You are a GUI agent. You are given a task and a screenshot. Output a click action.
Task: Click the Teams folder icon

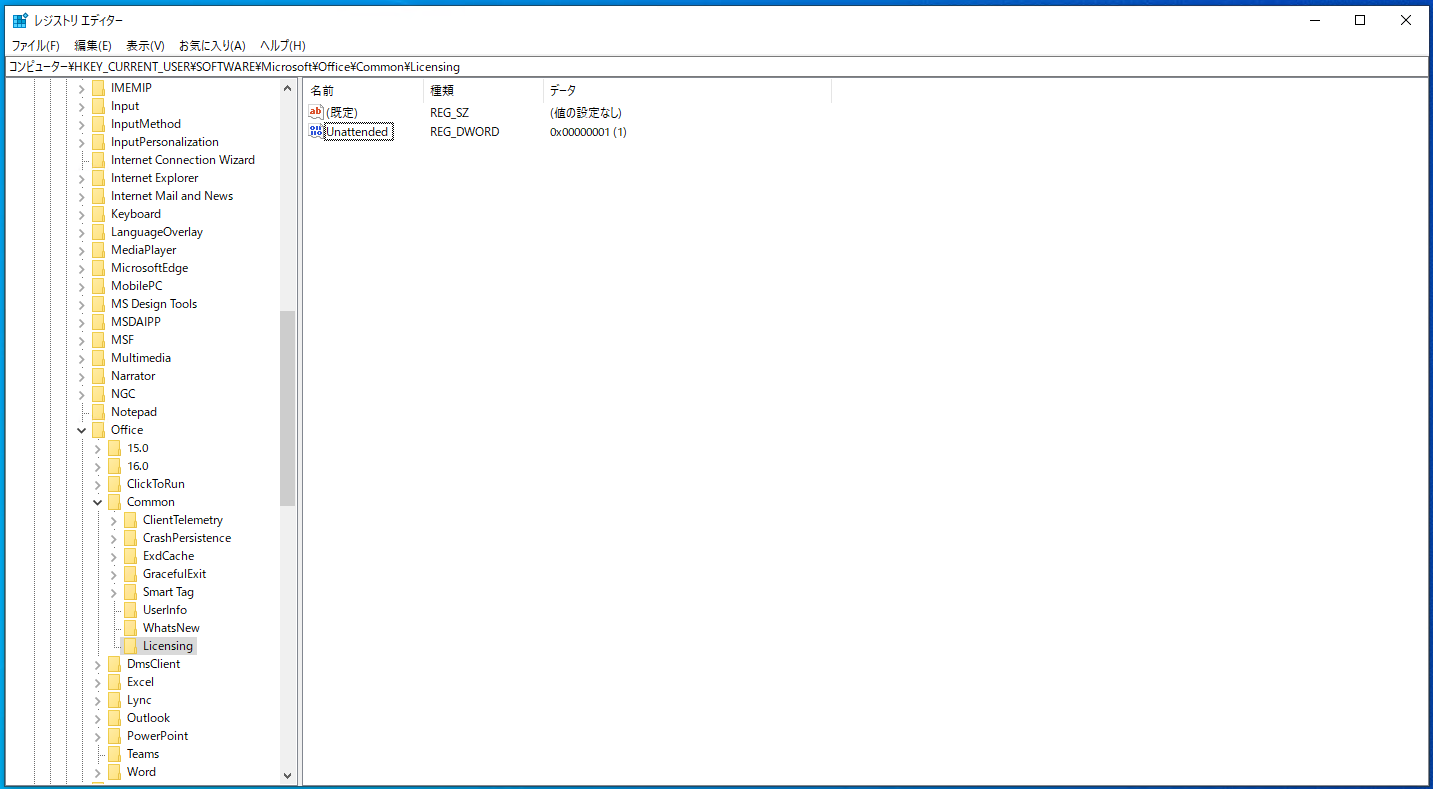click(x=115, y=754)
